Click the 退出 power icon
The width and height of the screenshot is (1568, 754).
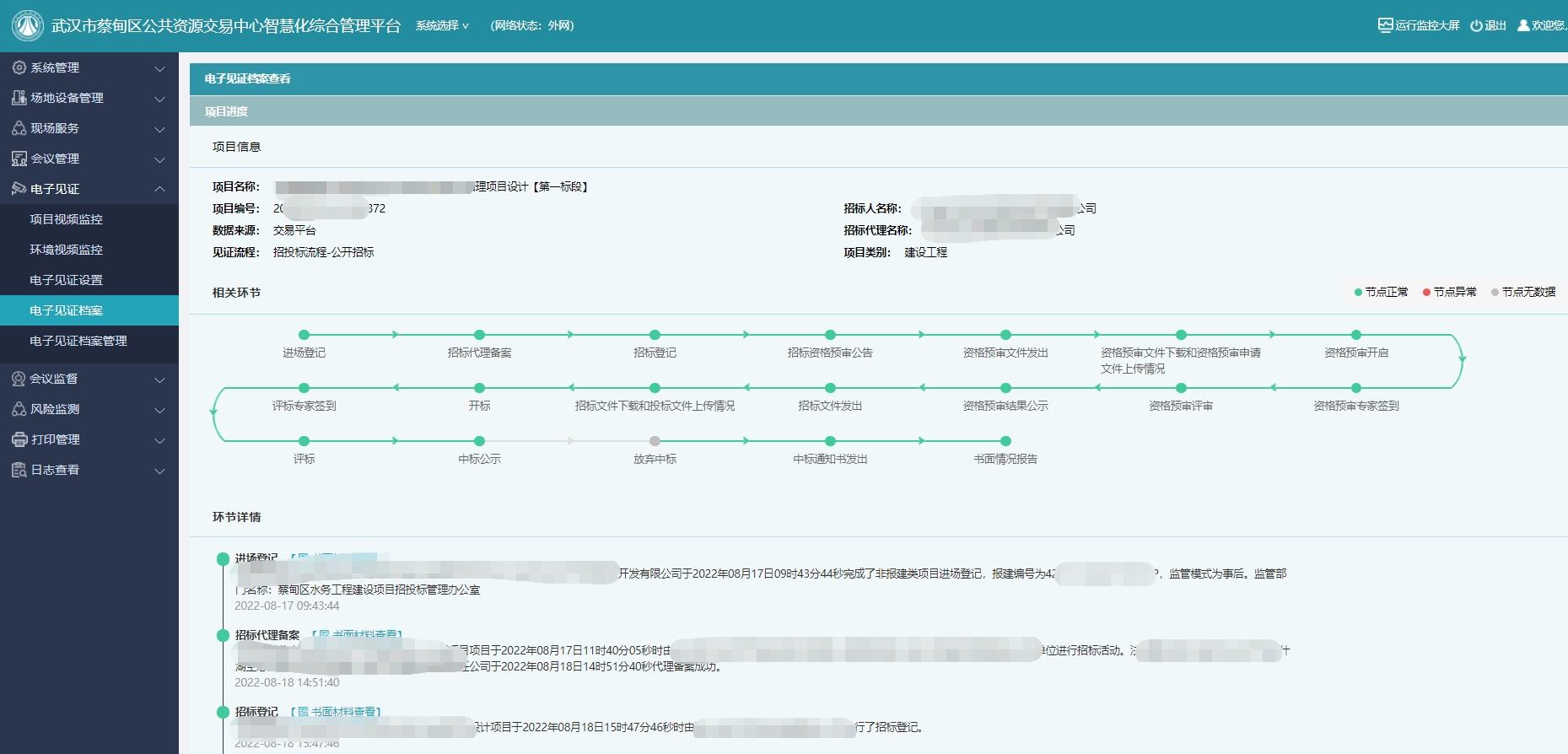coord(1476,25)
